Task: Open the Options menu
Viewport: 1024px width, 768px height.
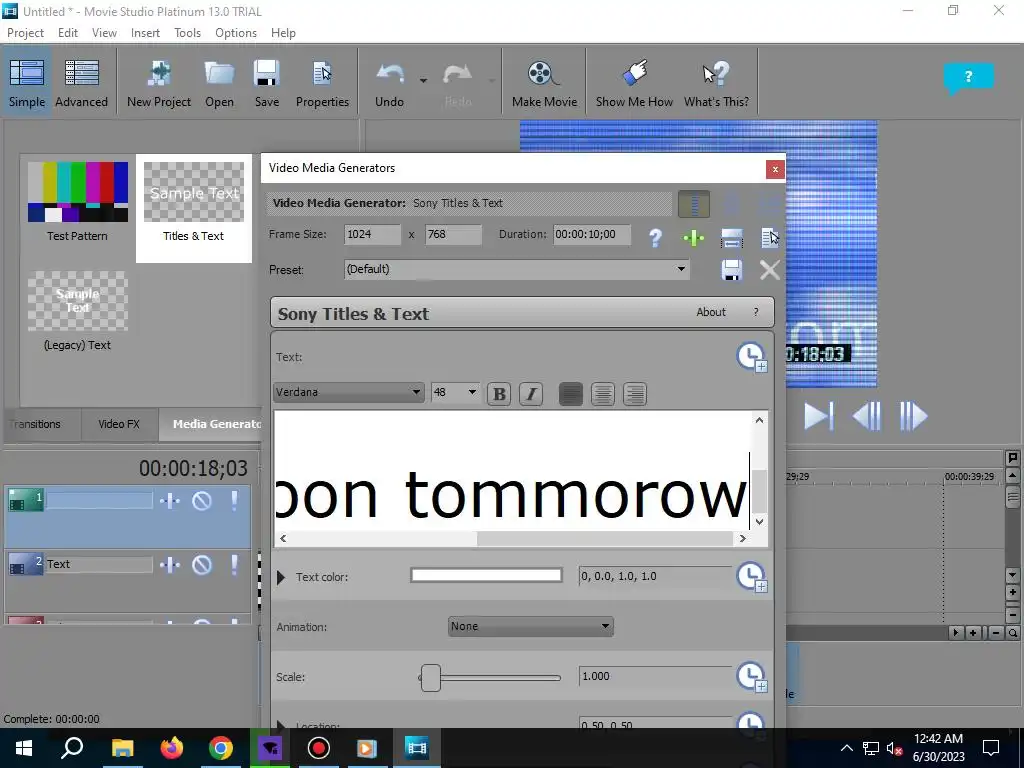Action: coord(236,33)
